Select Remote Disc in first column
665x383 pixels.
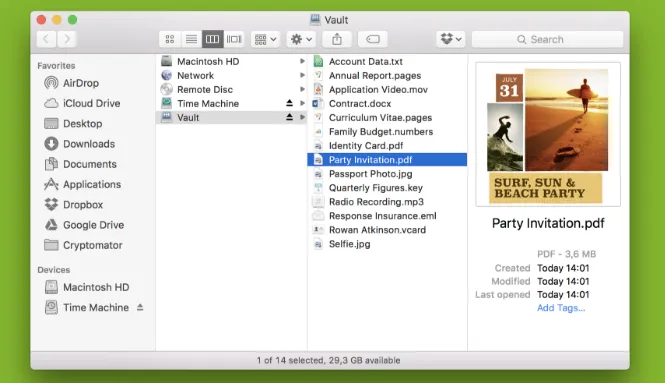point(231,89)
